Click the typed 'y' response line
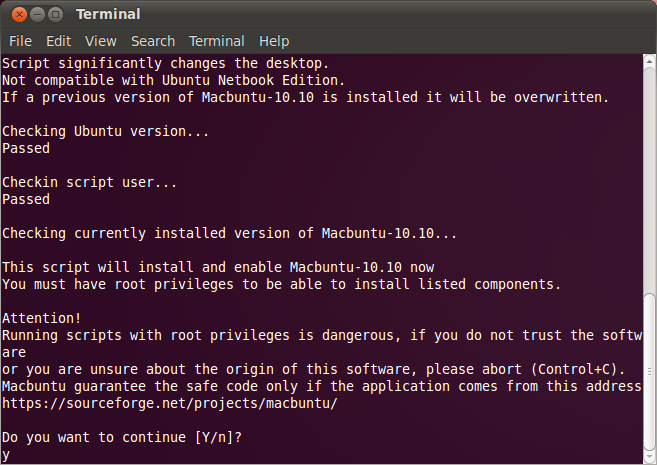The image size is (657, 465). coord(6,454)
